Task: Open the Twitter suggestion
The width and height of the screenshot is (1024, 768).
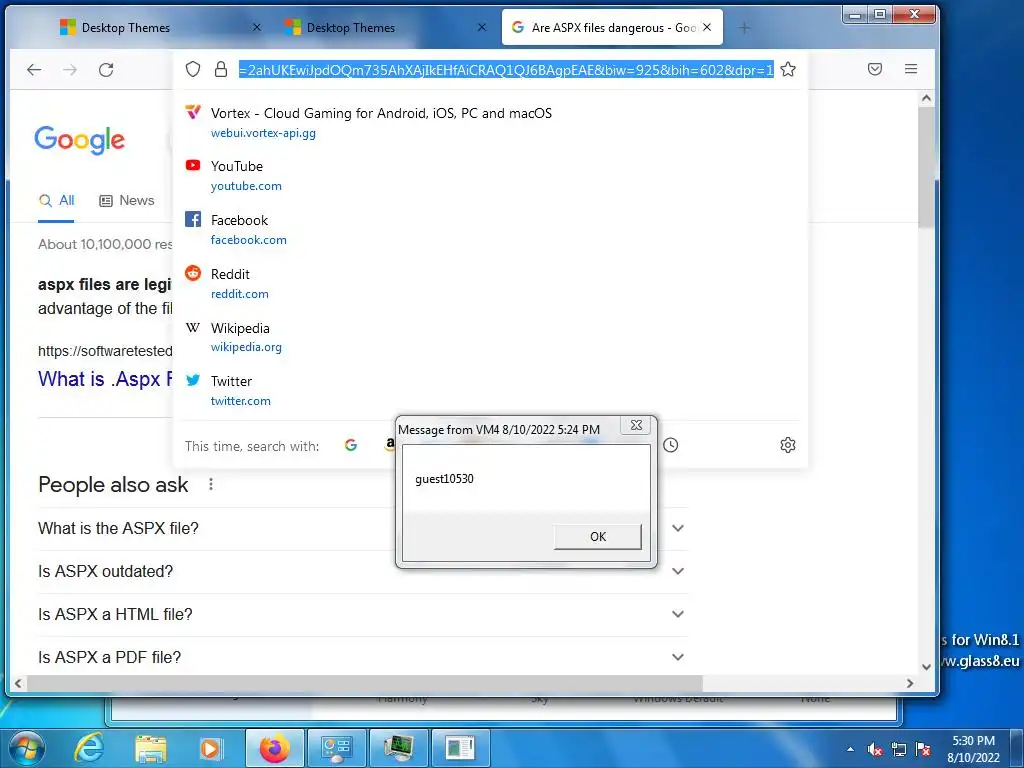Action: [x=490, y=391]
